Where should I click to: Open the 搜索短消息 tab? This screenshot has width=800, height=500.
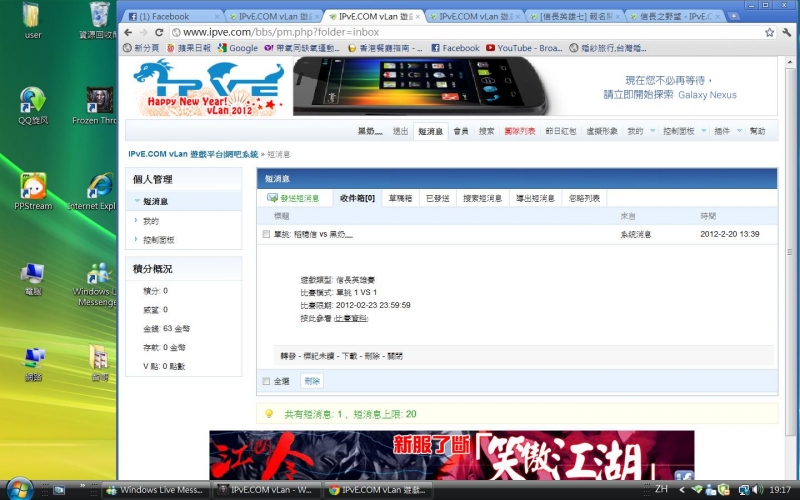click(482, 198)
